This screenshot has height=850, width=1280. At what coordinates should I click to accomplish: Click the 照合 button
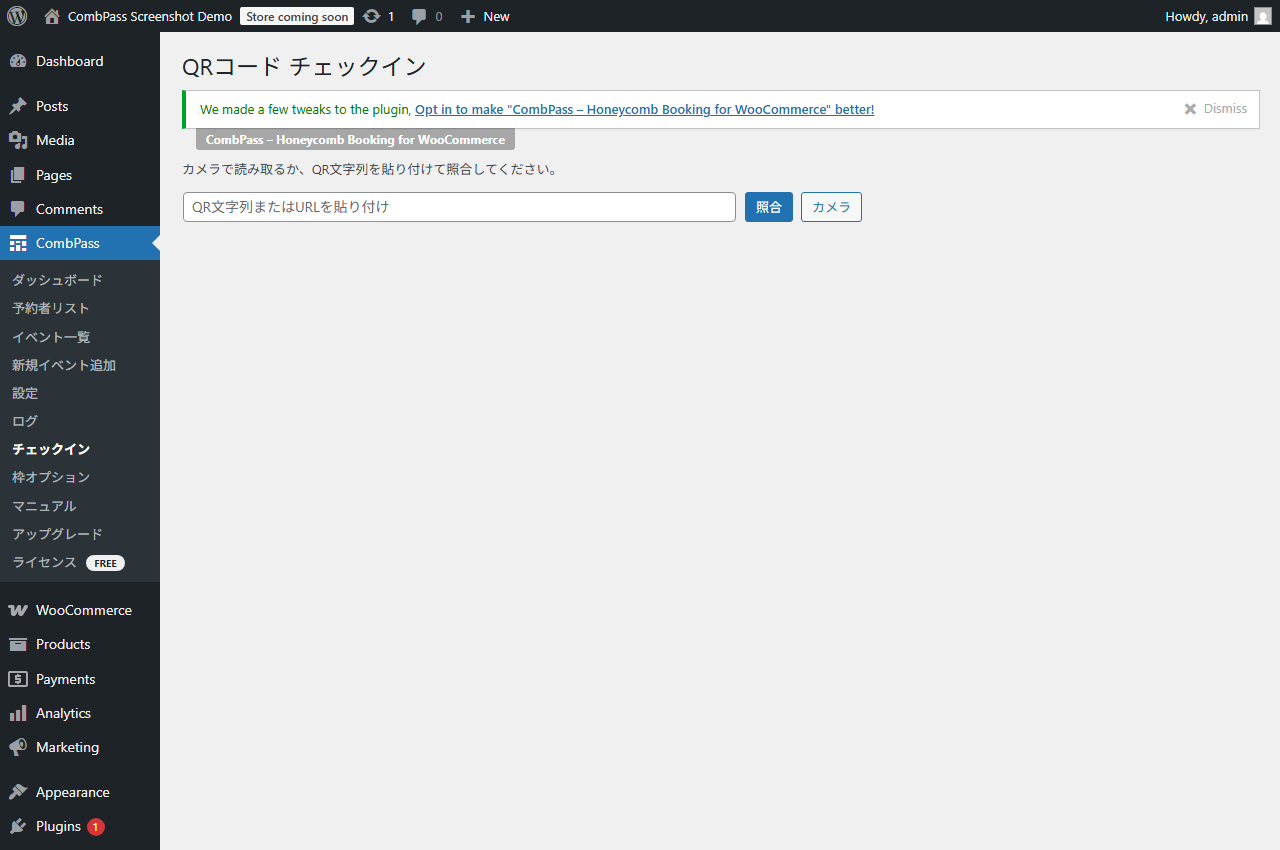pyautogui.click(x=768, y=207)
